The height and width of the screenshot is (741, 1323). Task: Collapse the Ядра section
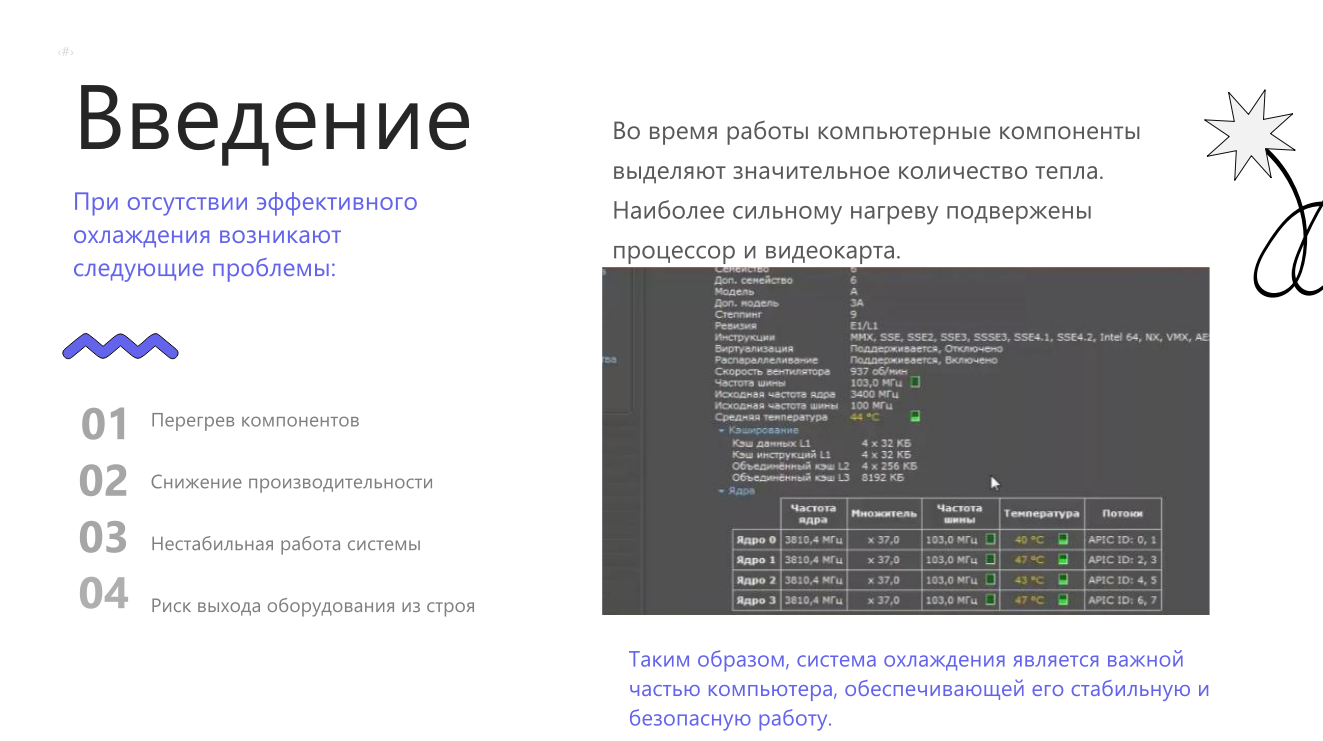pos(722,491)
